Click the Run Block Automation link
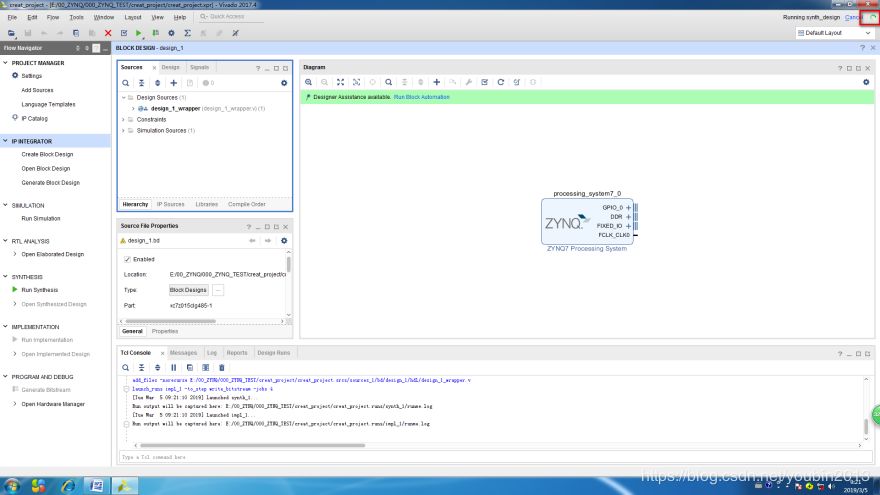 point(421,97)
